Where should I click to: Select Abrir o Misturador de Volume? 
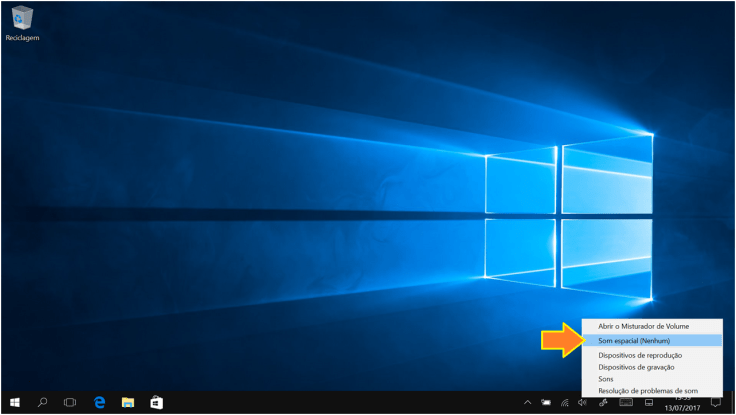tap(642, 326)
